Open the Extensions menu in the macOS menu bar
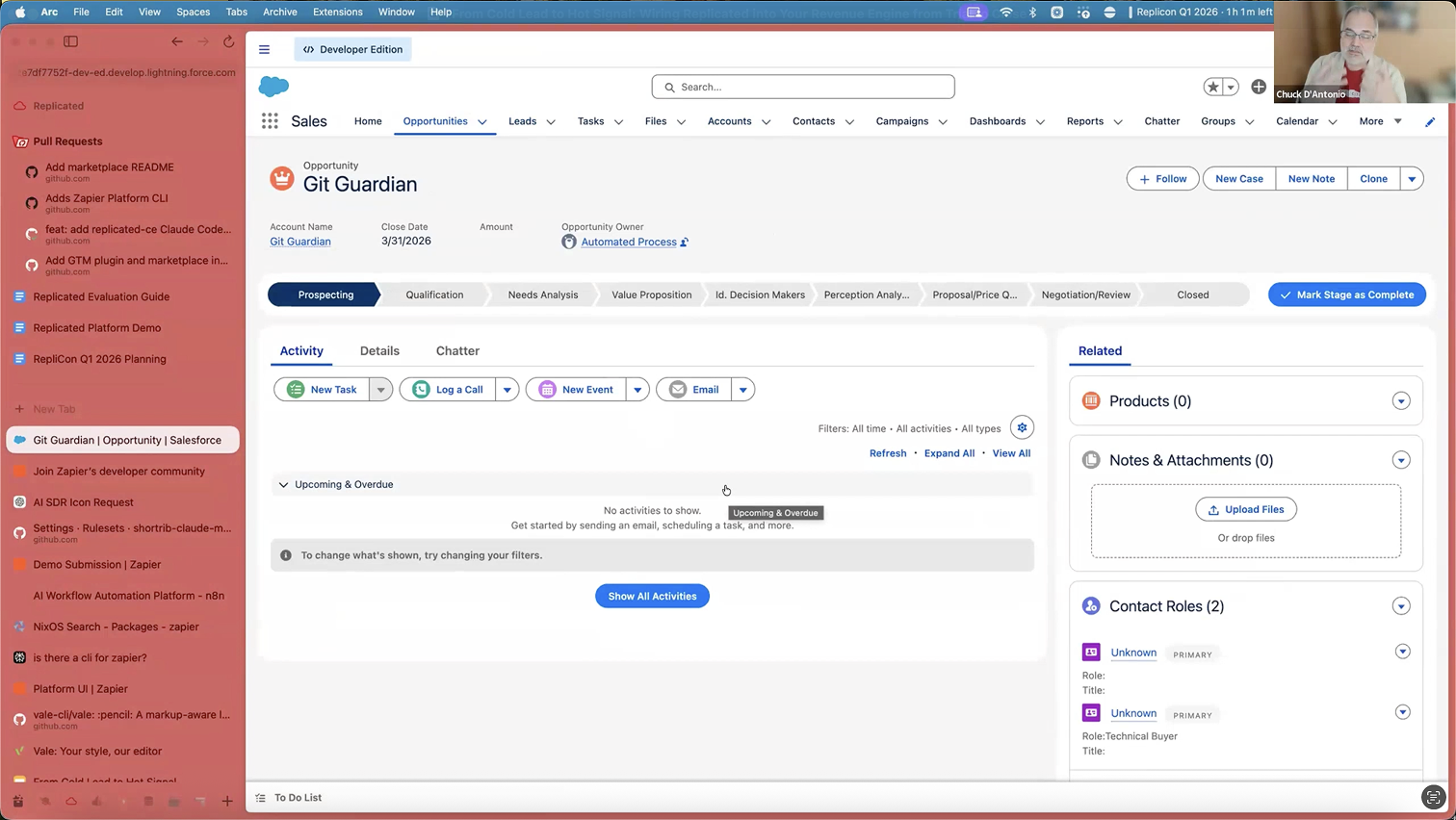 (x=338, y=12)
